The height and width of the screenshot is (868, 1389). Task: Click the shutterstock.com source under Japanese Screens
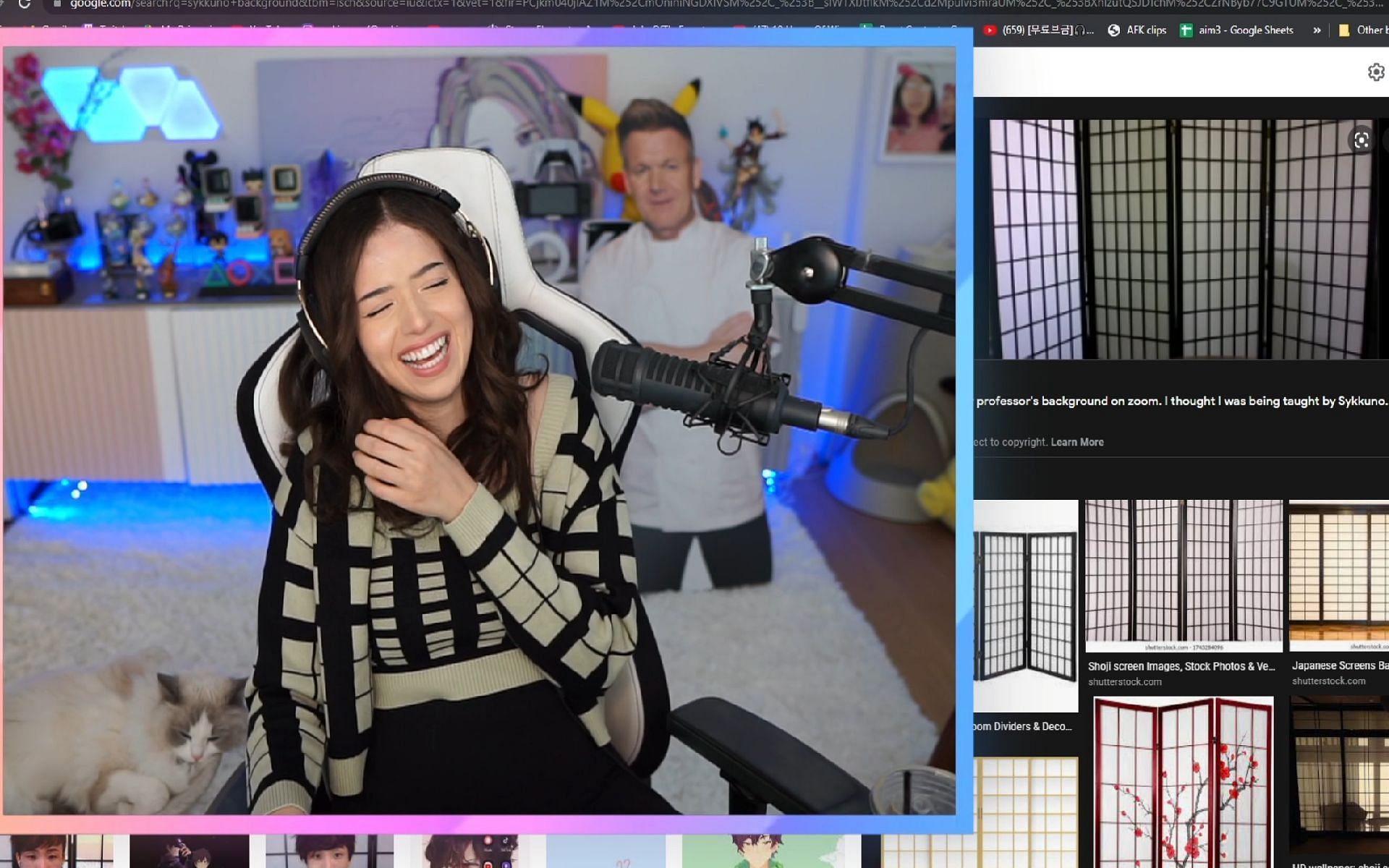point(1329,681)
